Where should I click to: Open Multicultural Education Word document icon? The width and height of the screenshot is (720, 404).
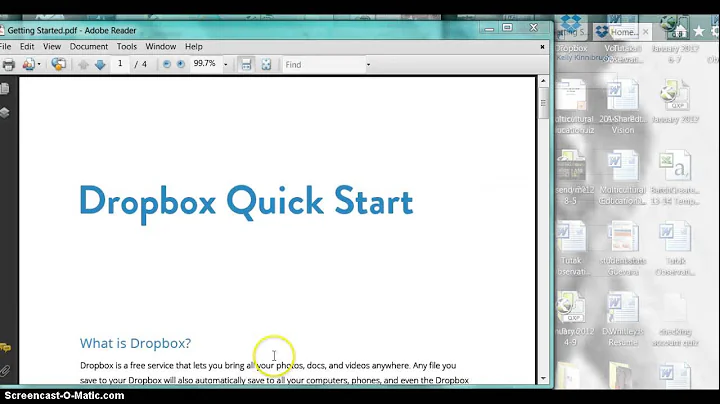623,166
